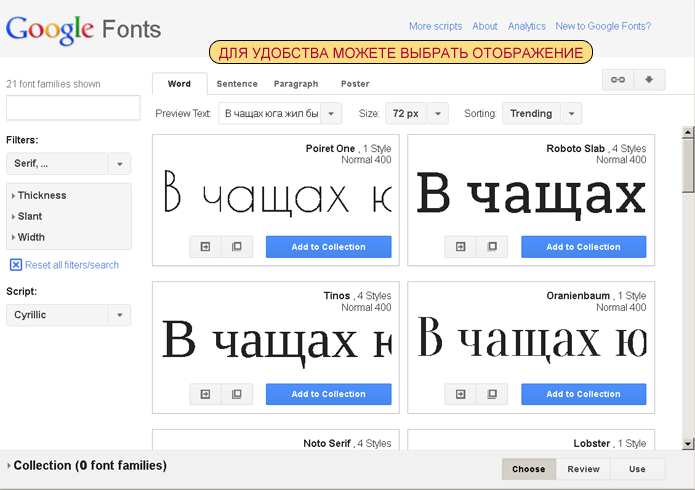Image resolution: width=695 pixels, height=490 pixels.
Task: Click the Roboto Slab preview sample text
Action: point(531,195)
